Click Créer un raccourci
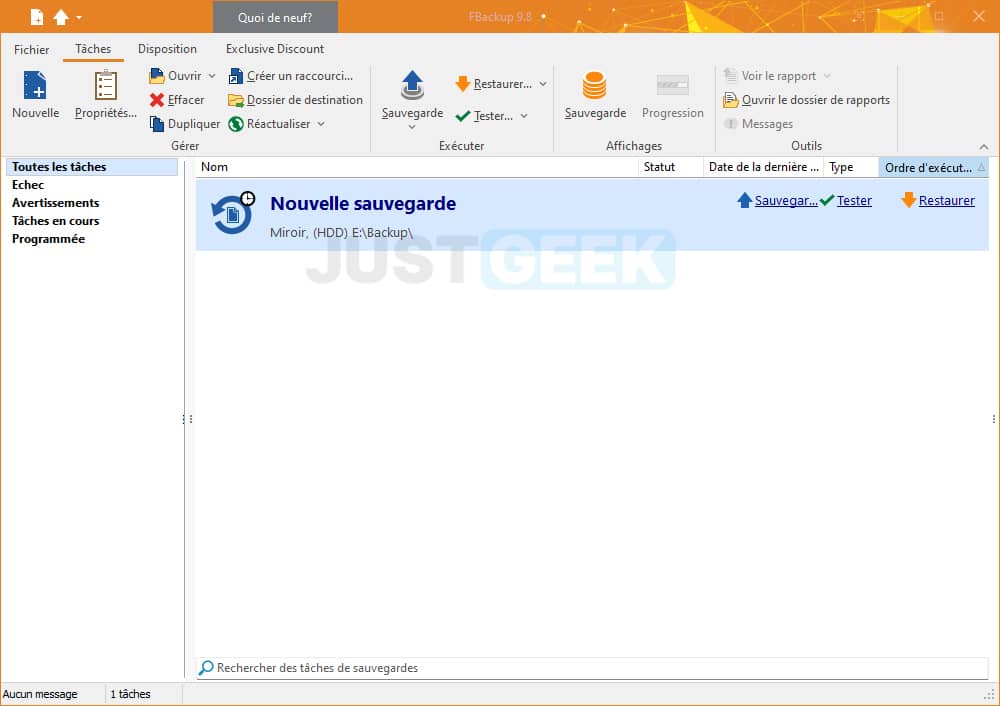Image resolution: width=1000 pixels, height=706 pixels. point(291,76)
